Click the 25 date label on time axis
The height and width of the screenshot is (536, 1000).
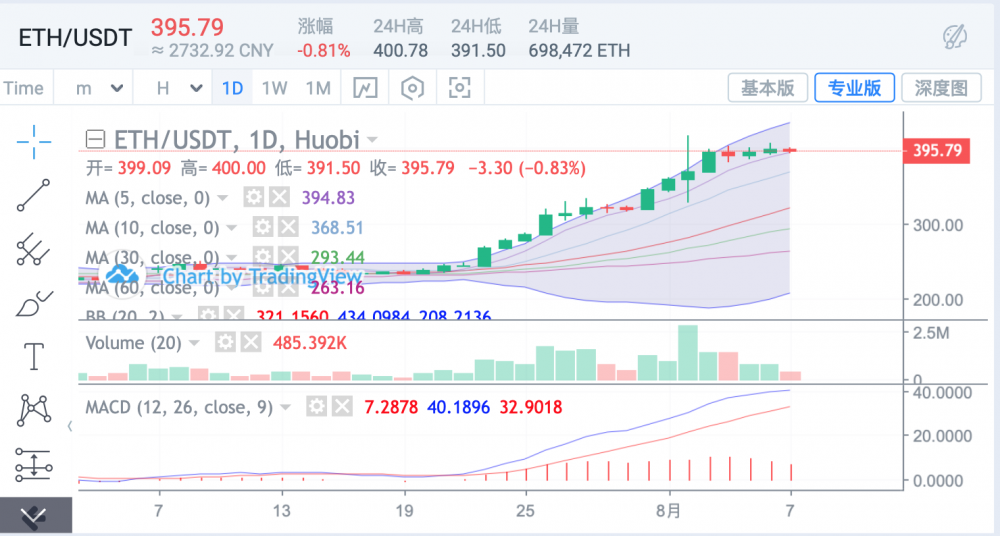point(526,511)
